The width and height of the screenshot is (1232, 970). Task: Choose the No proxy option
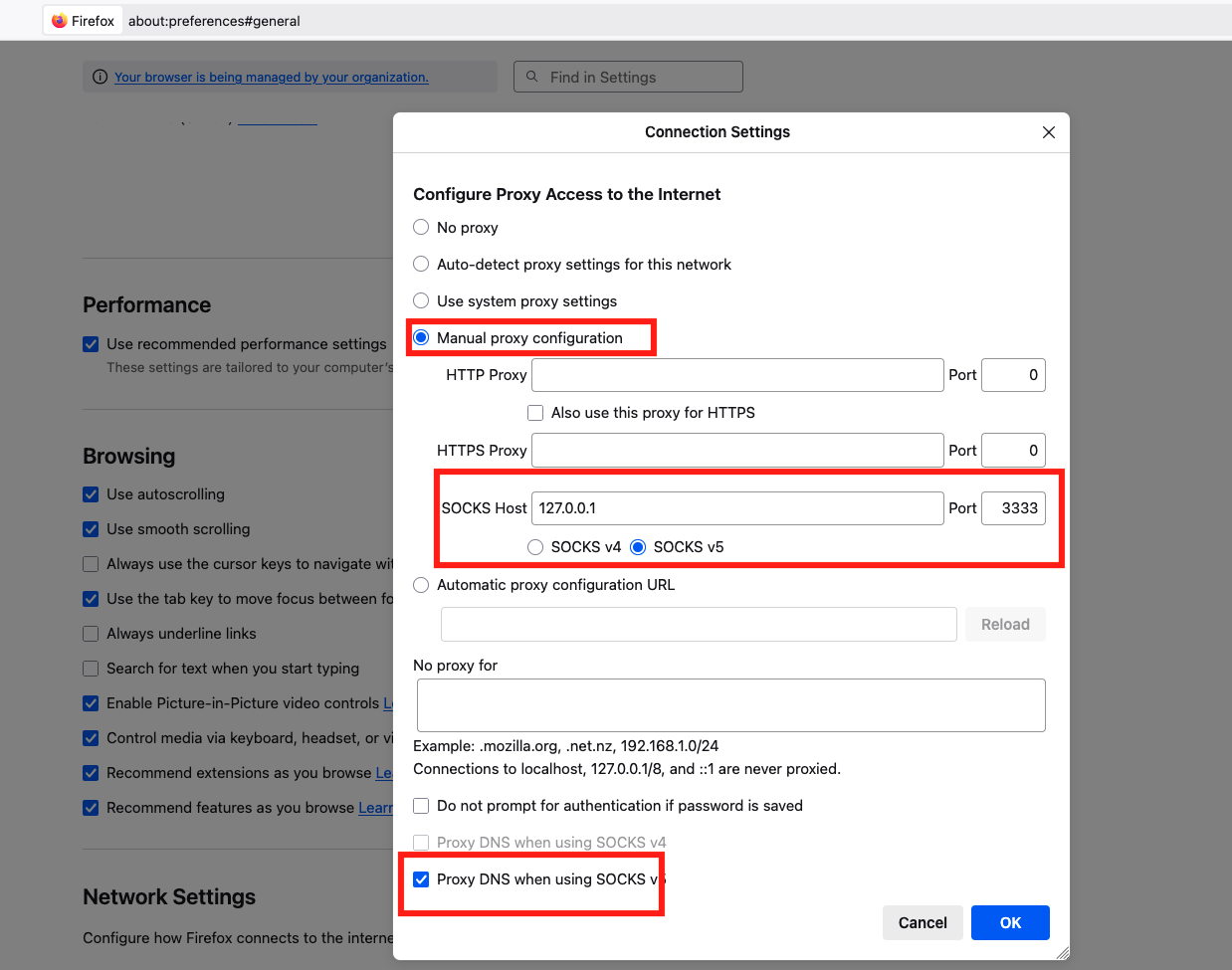point(420,227)
